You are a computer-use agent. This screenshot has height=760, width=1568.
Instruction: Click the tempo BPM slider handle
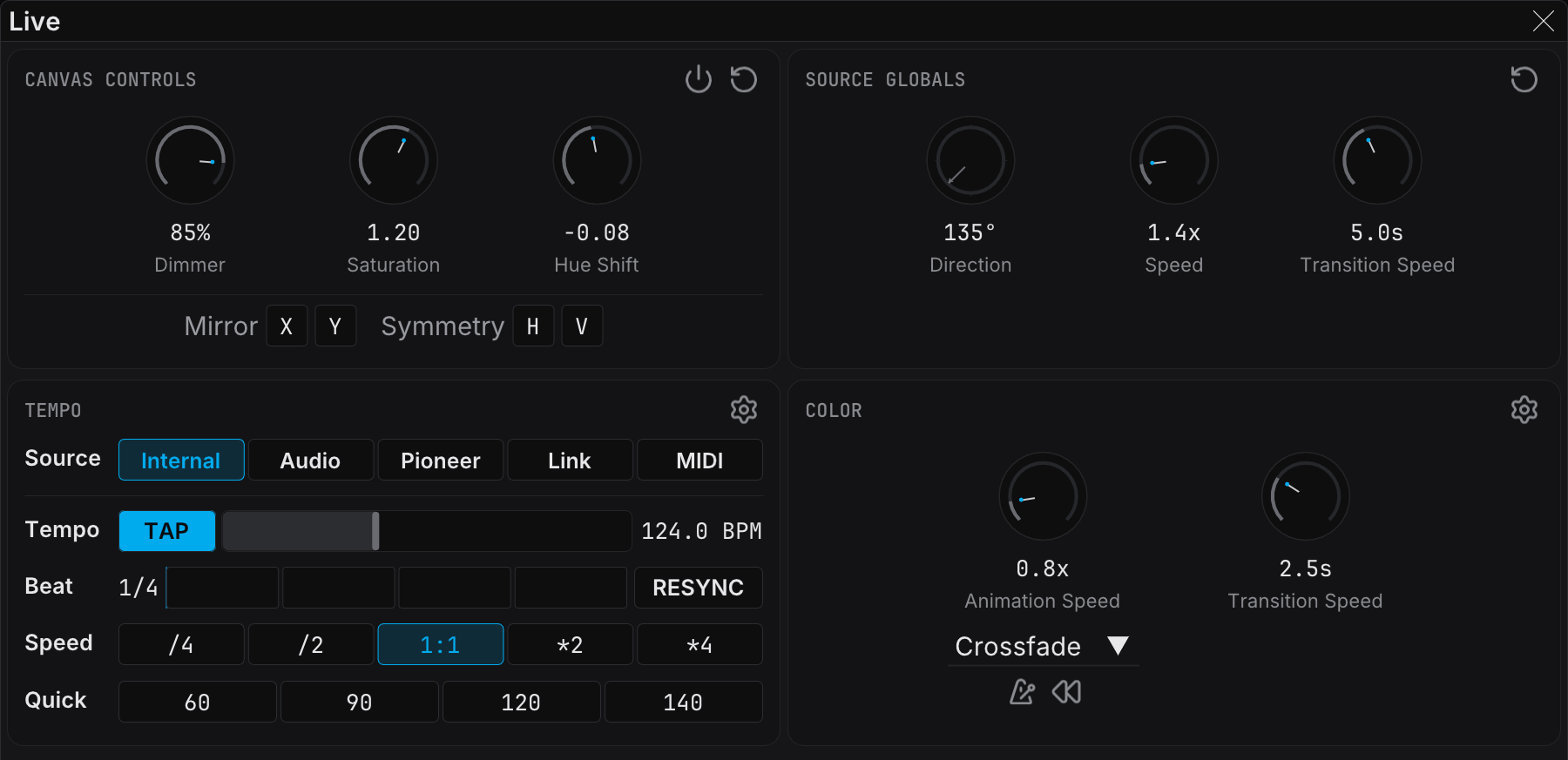pos(375,531)
